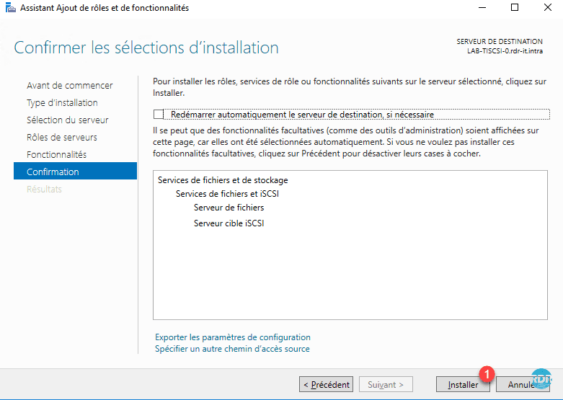Screen dimensions: 563x400
Task: Click the Annuler button
Action: pyautogui.click(x=522, y=385)
